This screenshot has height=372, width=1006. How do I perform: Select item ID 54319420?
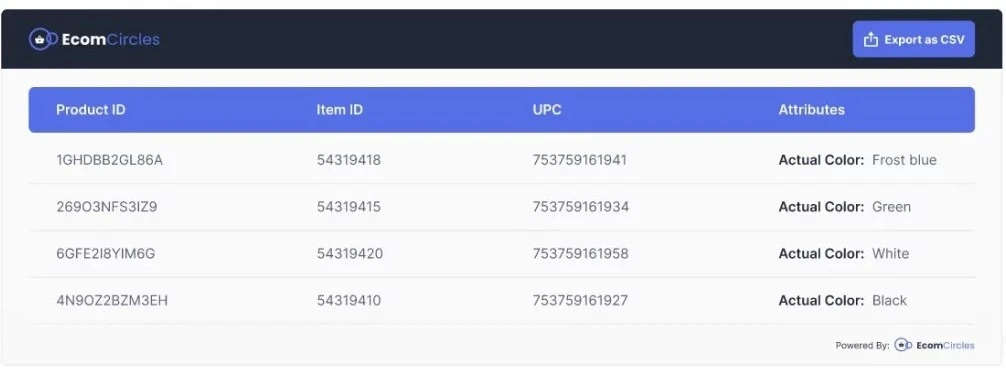pyautogui.click(x=350, y=253)
